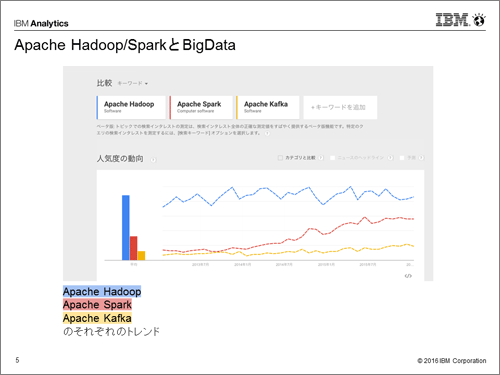
Task: Click the globe icon beside the IBM logo
Action: [x=479, y=20]
